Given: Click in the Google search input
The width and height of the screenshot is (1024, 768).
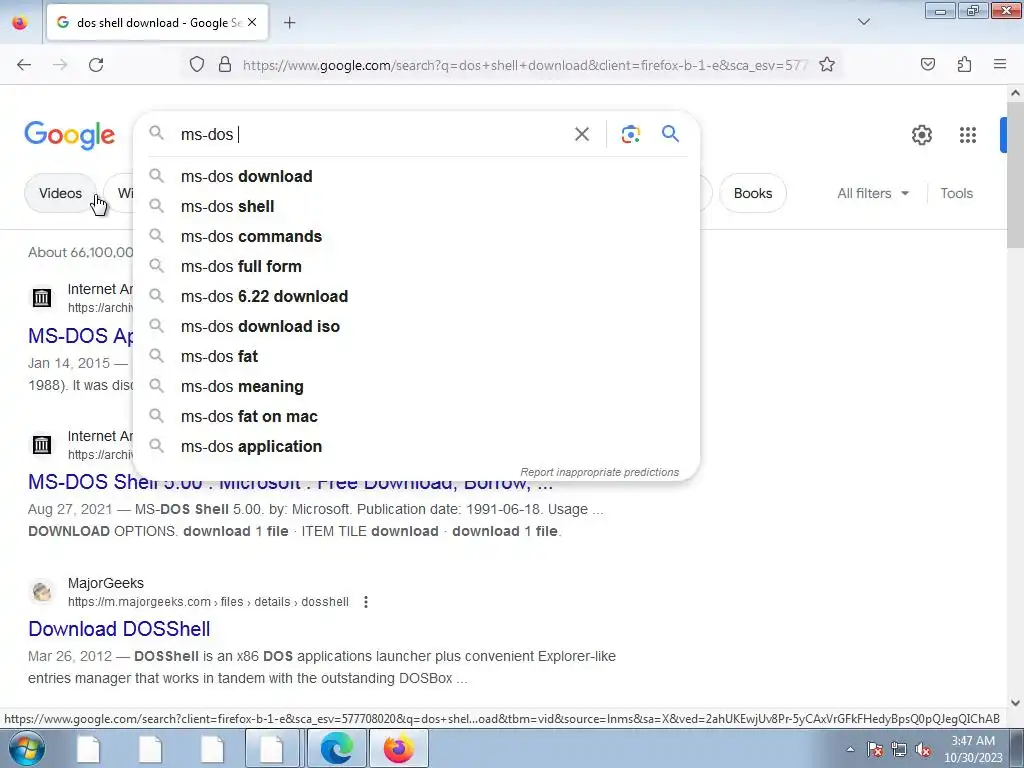Looking at the screenshot, I should click(x=372, y=135).
